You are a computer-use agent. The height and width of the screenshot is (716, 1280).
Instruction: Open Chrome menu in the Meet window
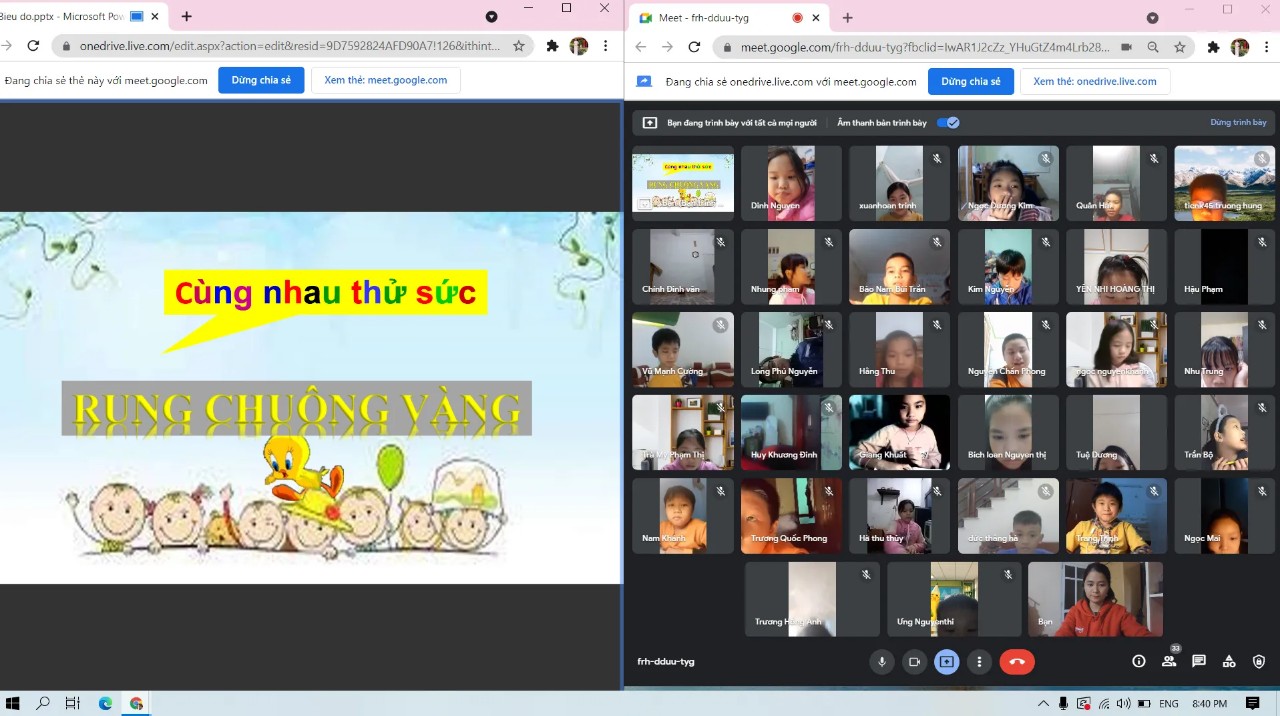point(1265,46)
